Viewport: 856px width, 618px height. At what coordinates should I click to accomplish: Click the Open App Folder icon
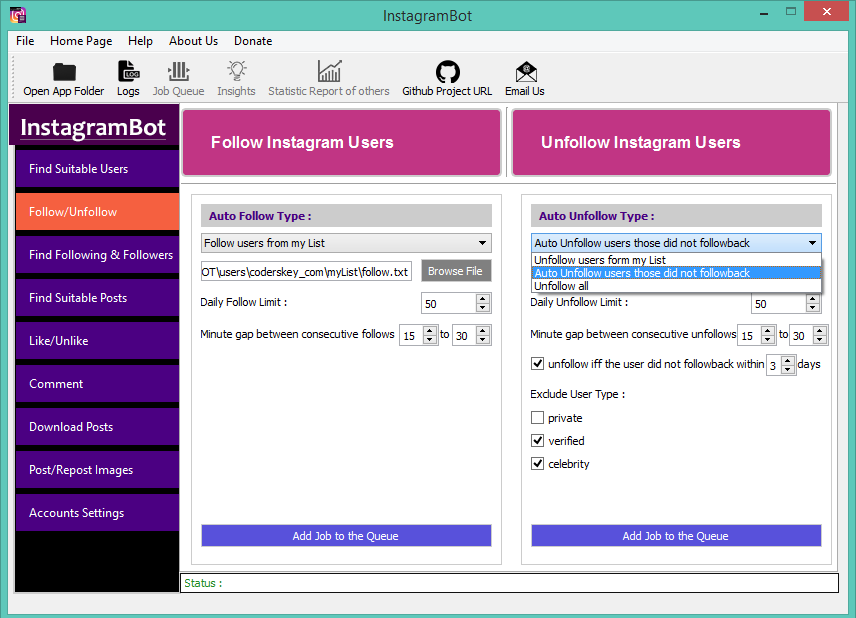(x=64, y=72)
